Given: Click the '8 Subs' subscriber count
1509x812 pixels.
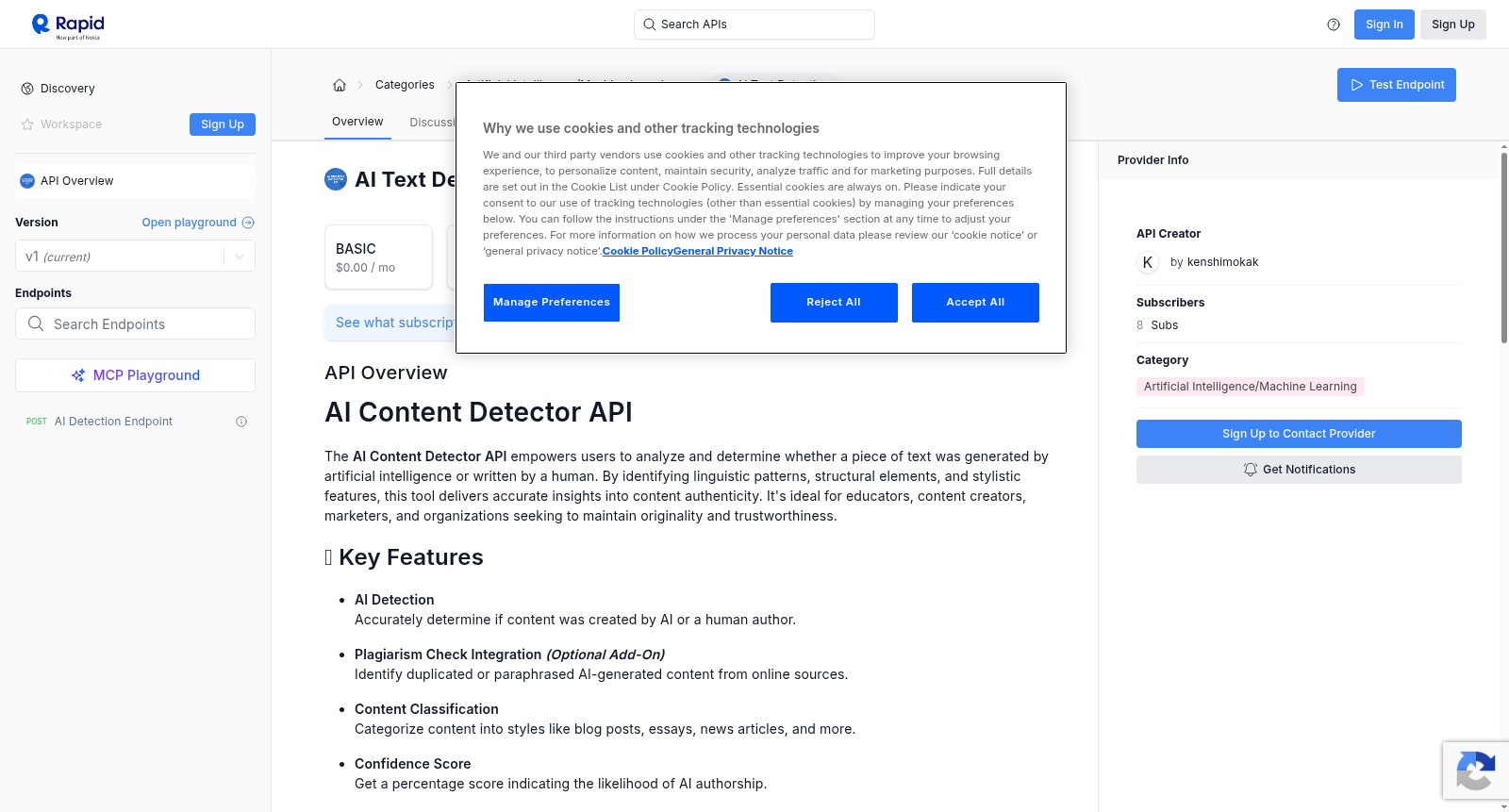Looking at the screenshot, I should [x=1157, y=325].
